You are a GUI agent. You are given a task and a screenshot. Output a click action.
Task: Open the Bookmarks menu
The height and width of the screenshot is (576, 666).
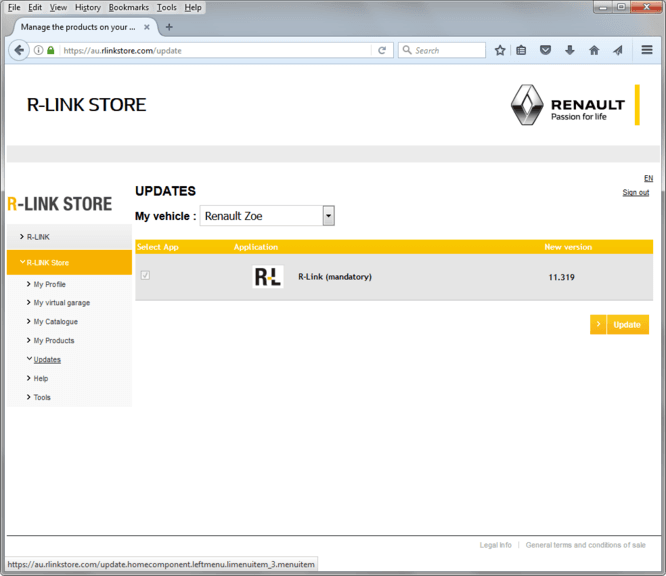click(129, 7)
